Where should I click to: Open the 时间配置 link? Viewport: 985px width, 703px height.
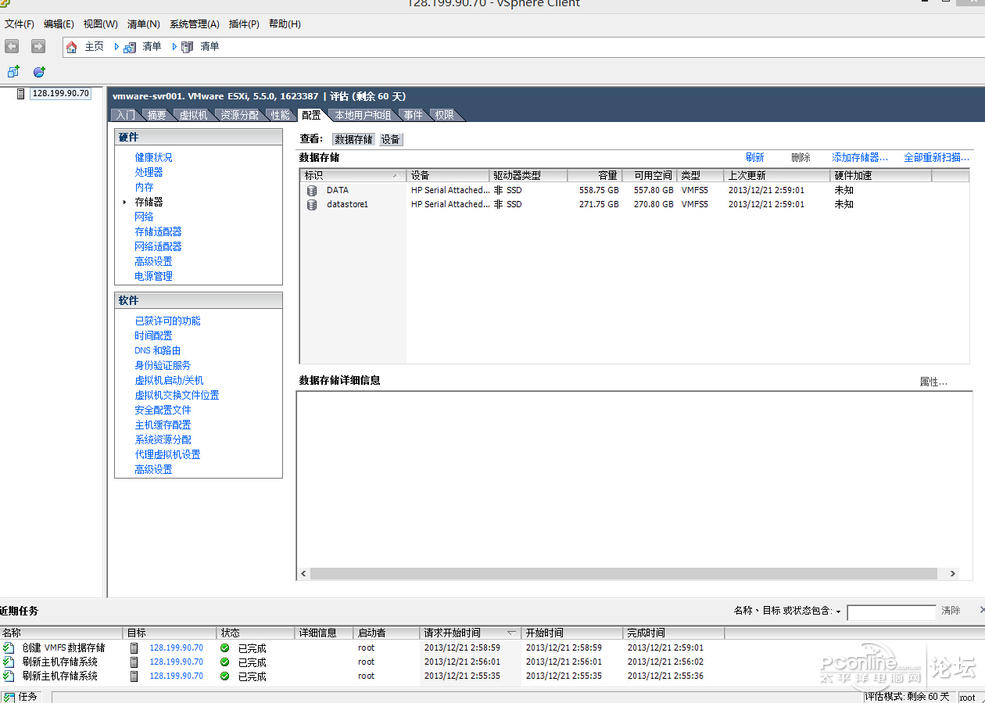pos(153,336)
